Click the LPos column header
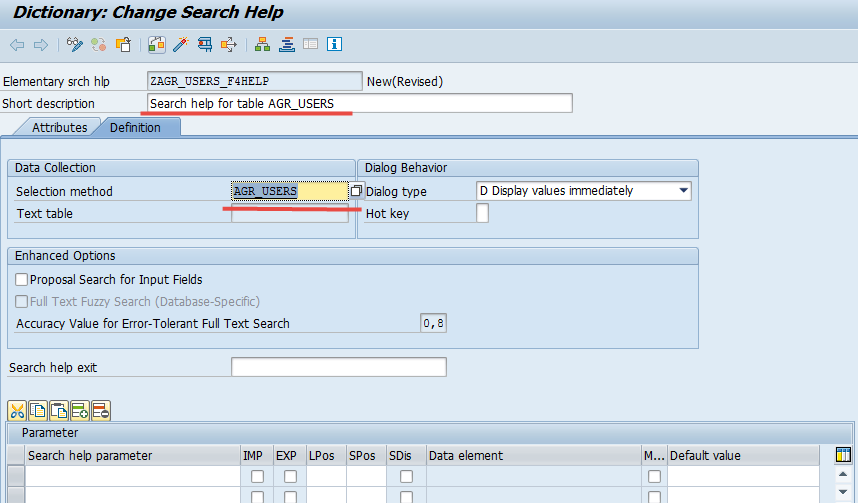 click(x=326, y=455)
